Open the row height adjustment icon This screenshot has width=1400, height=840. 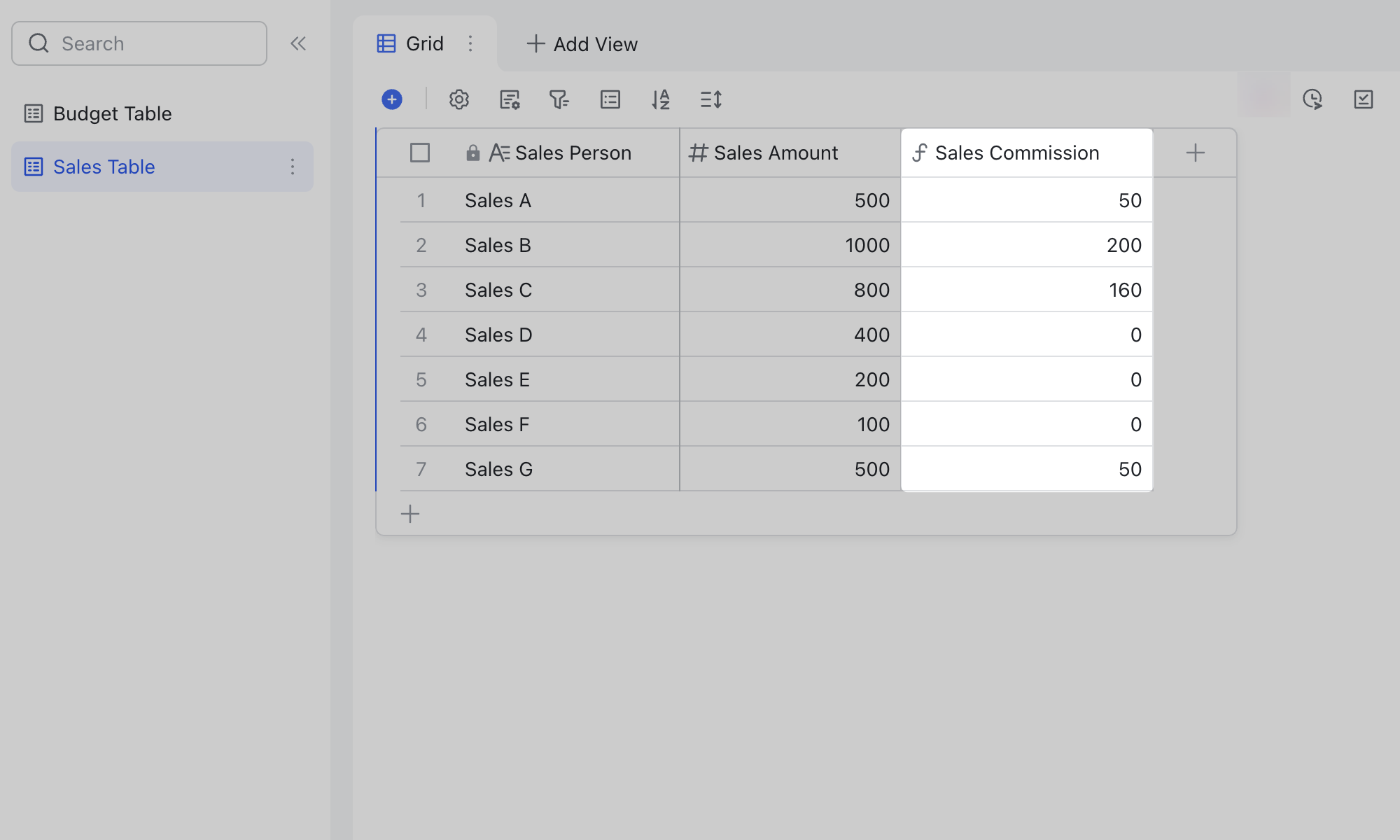pyautogui.click(x=710, y=99)
